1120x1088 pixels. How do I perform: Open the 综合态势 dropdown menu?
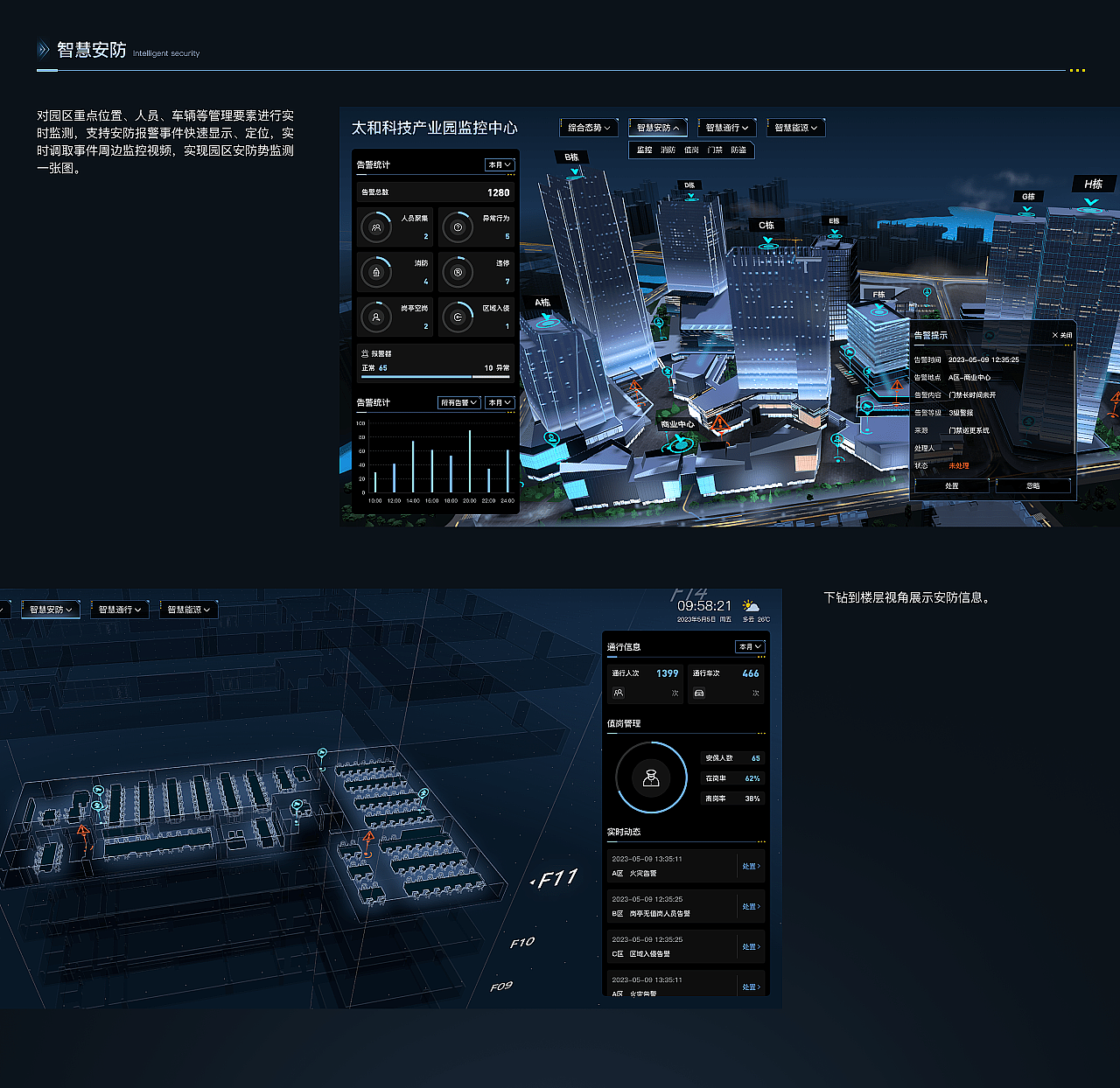[x=589, y=128]
